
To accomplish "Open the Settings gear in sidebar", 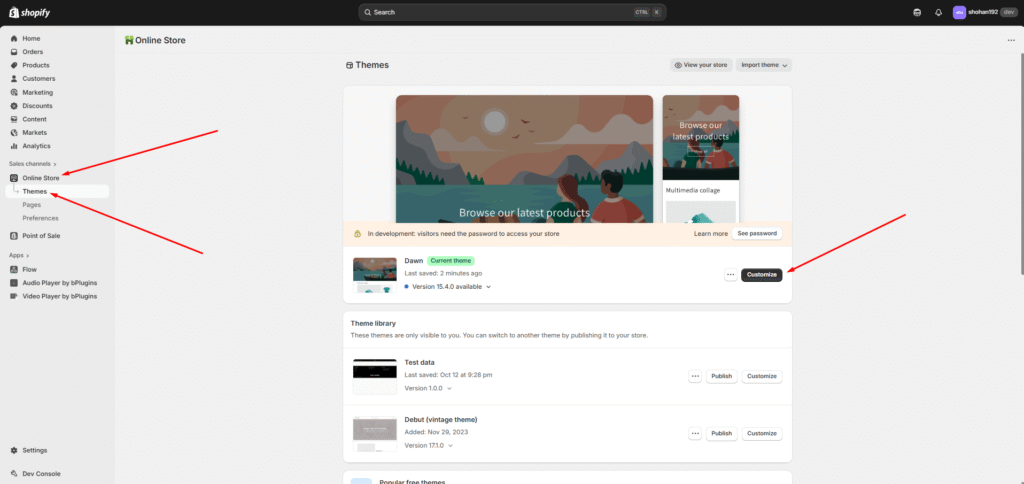I will point(14,450).
